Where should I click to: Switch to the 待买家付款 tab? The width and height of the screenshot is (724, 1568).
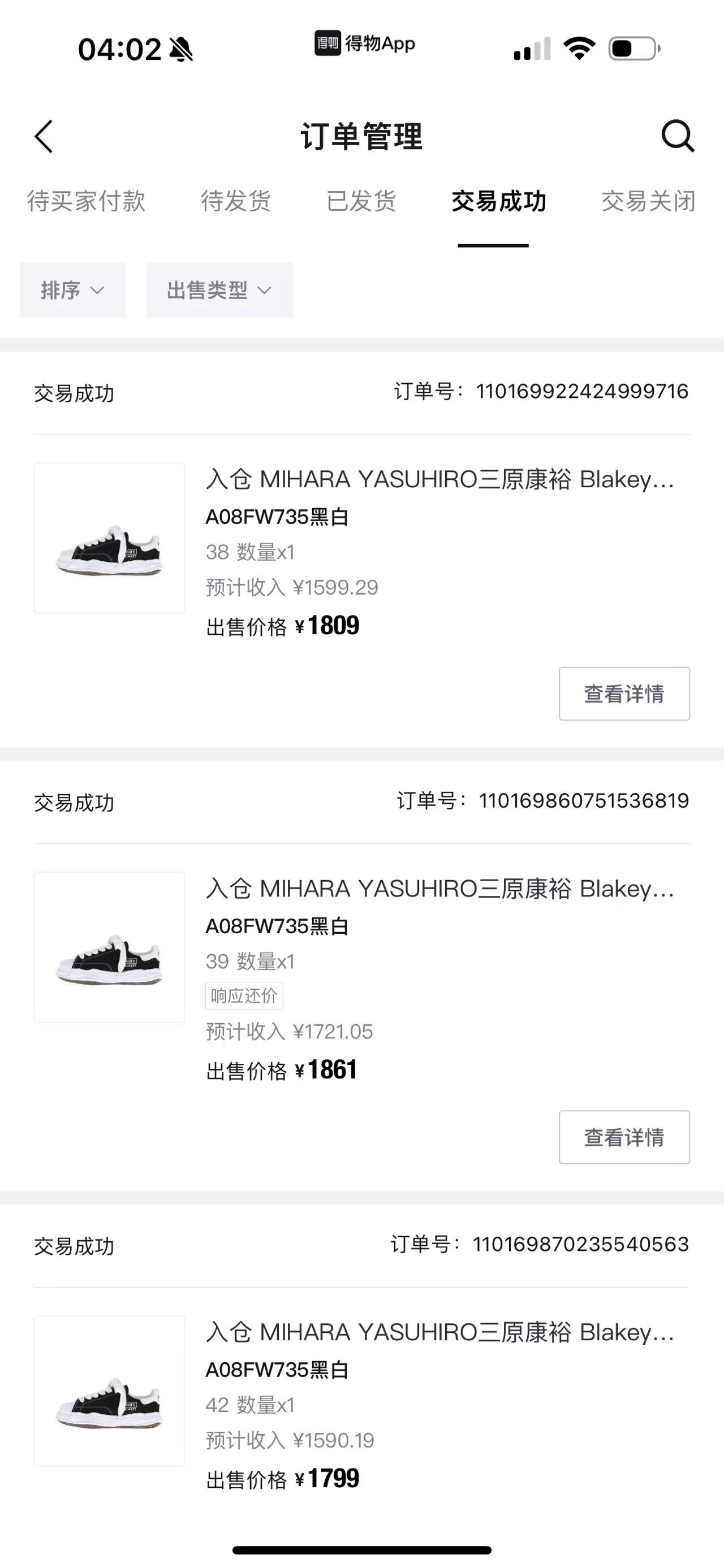(86, 201)
